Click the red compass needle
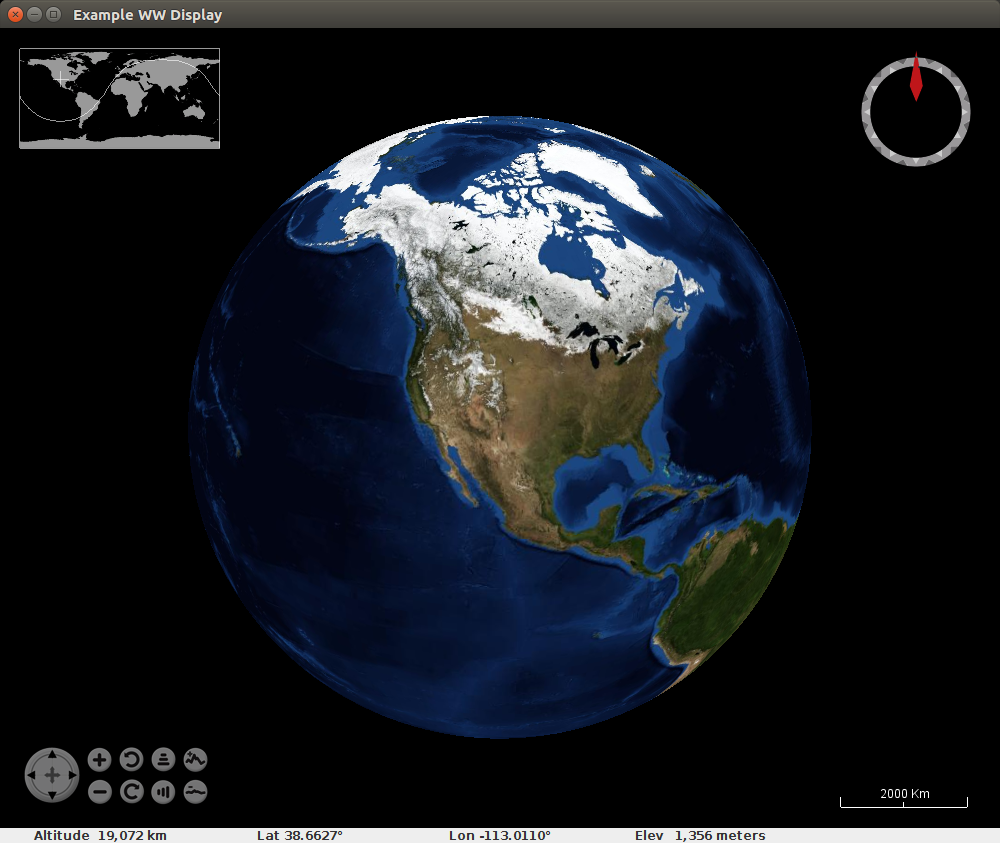This screenshot has height=843, width=1000. pyautogui.click(x=915, y=79)
